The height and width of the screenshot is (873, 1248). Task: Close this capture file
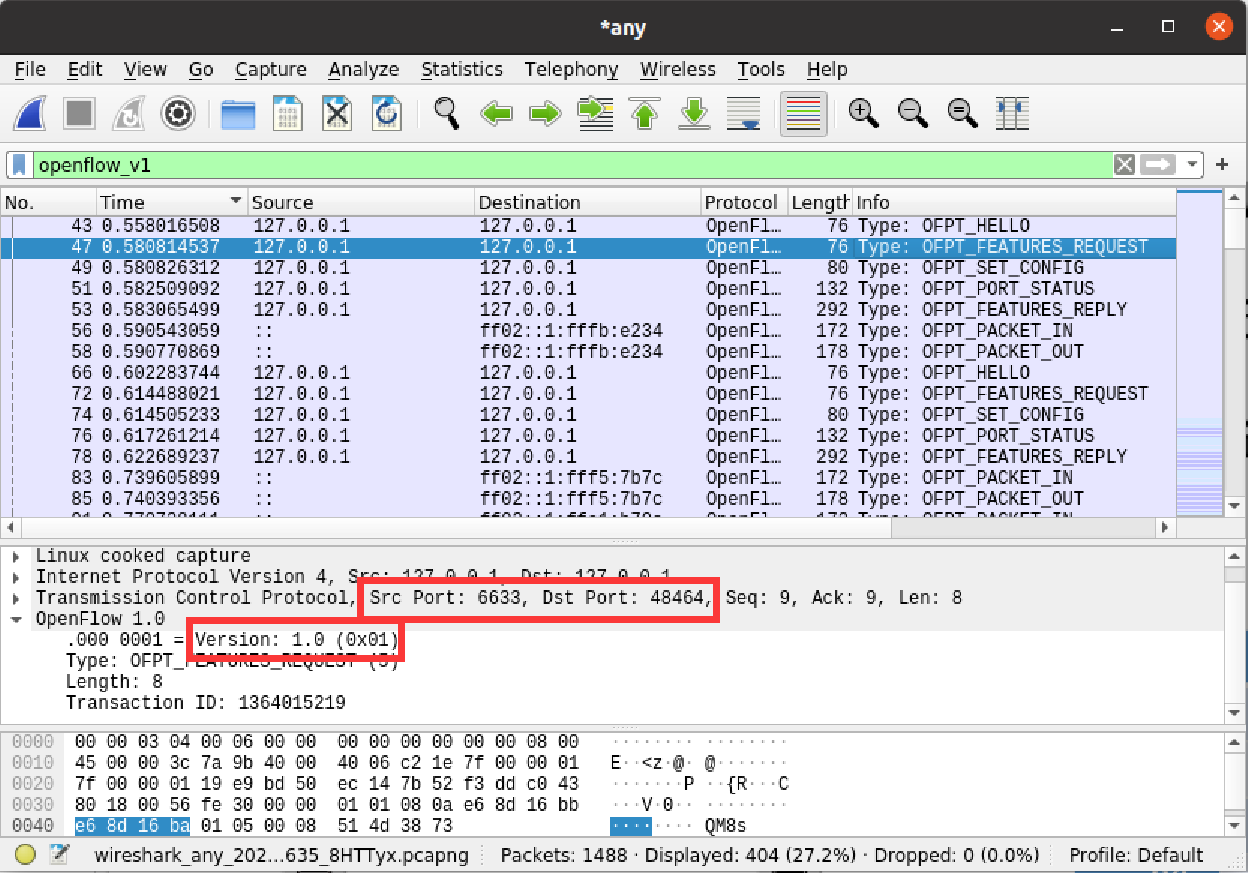pyautogui.click(x=338, y=113)
